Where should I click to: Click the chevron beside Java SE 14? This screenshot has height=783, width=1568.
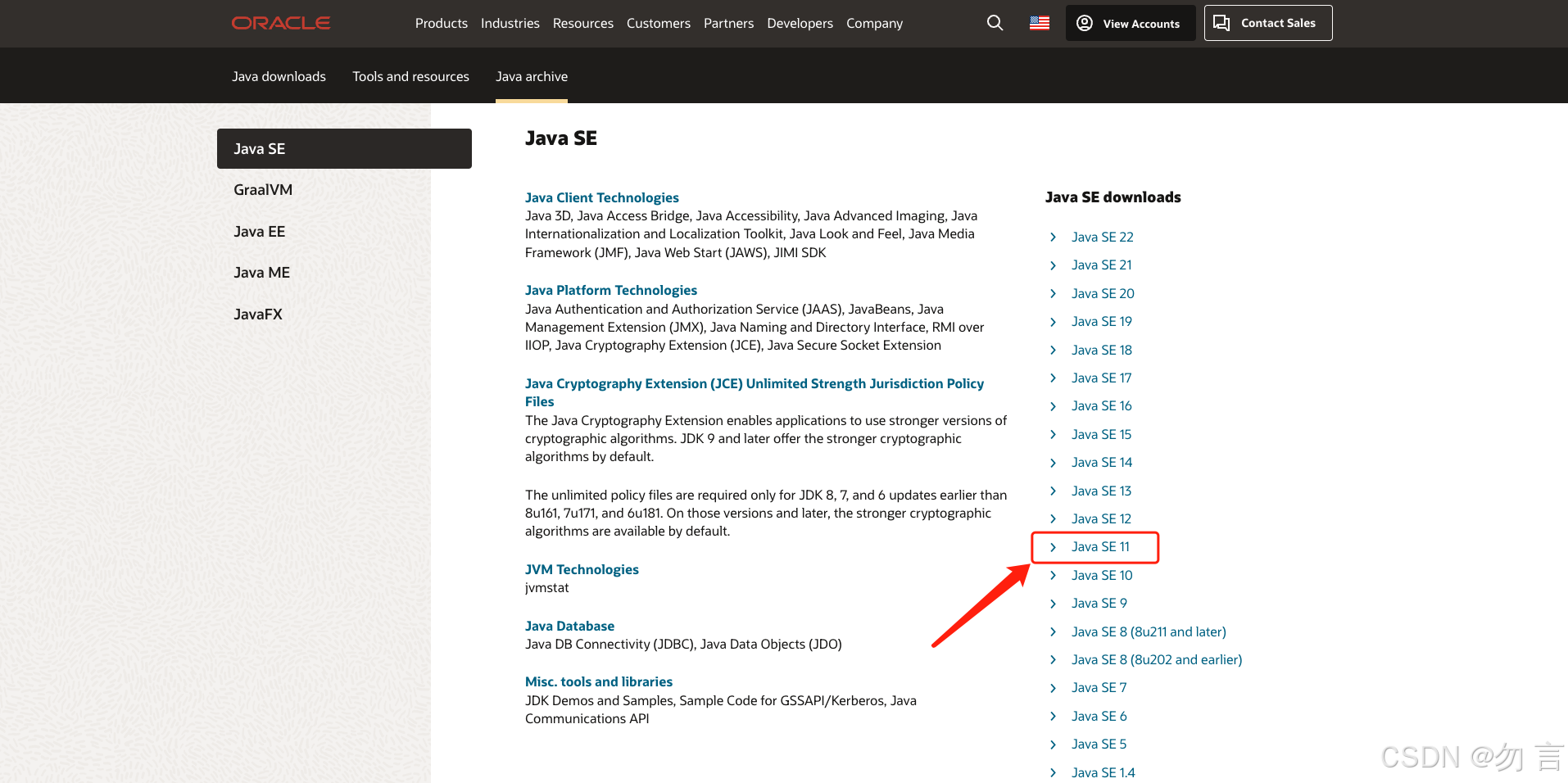pos(1054,462)
